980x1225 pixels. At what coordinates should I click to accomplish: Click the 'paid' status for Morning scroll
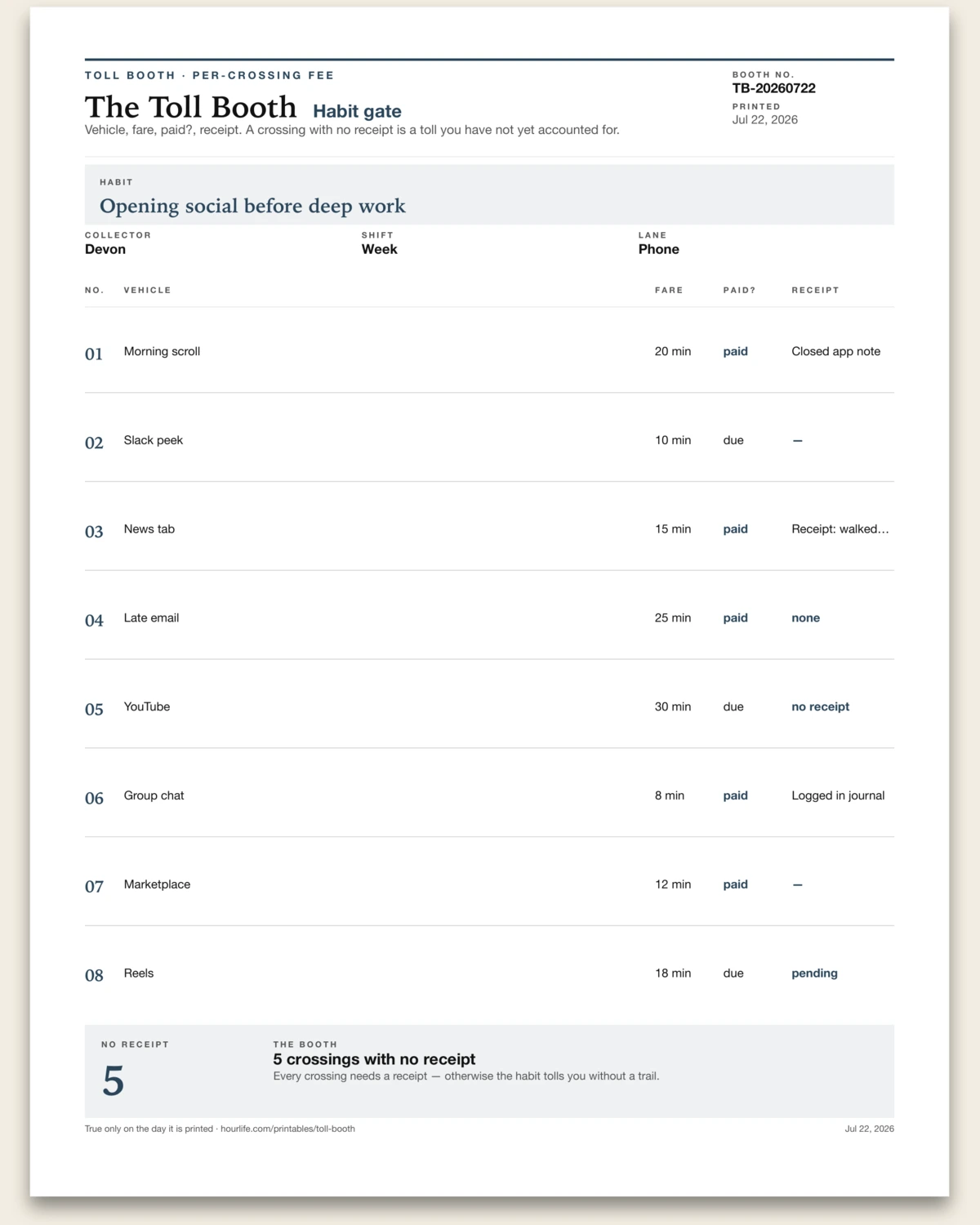click(735, 351)
